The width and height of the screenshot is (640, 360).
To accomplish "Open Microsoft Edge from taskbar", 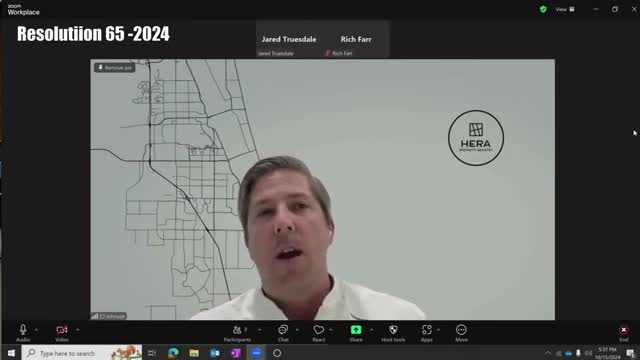I will coord(173,353).
